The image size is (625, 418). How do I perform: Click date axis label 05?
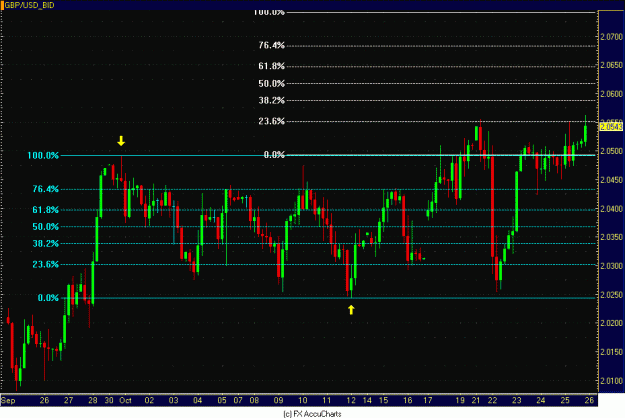tap(222, 400)
